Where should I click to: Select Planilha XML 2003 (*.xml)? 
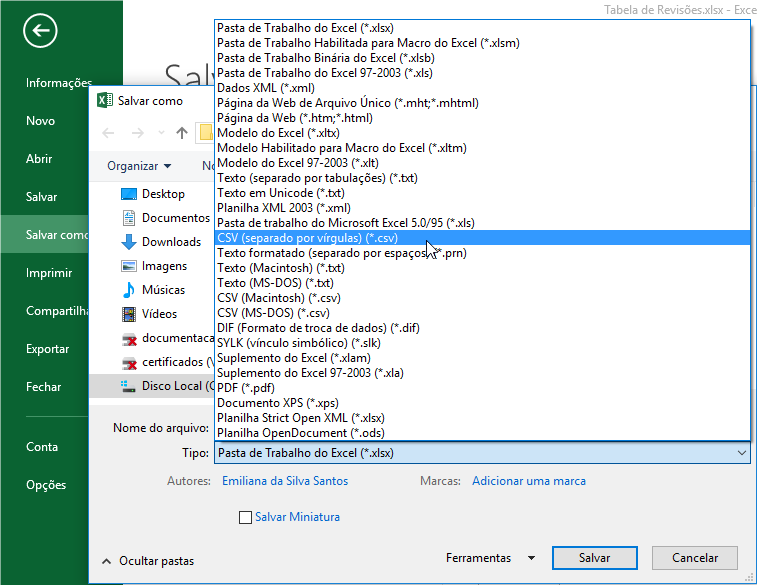482,208
